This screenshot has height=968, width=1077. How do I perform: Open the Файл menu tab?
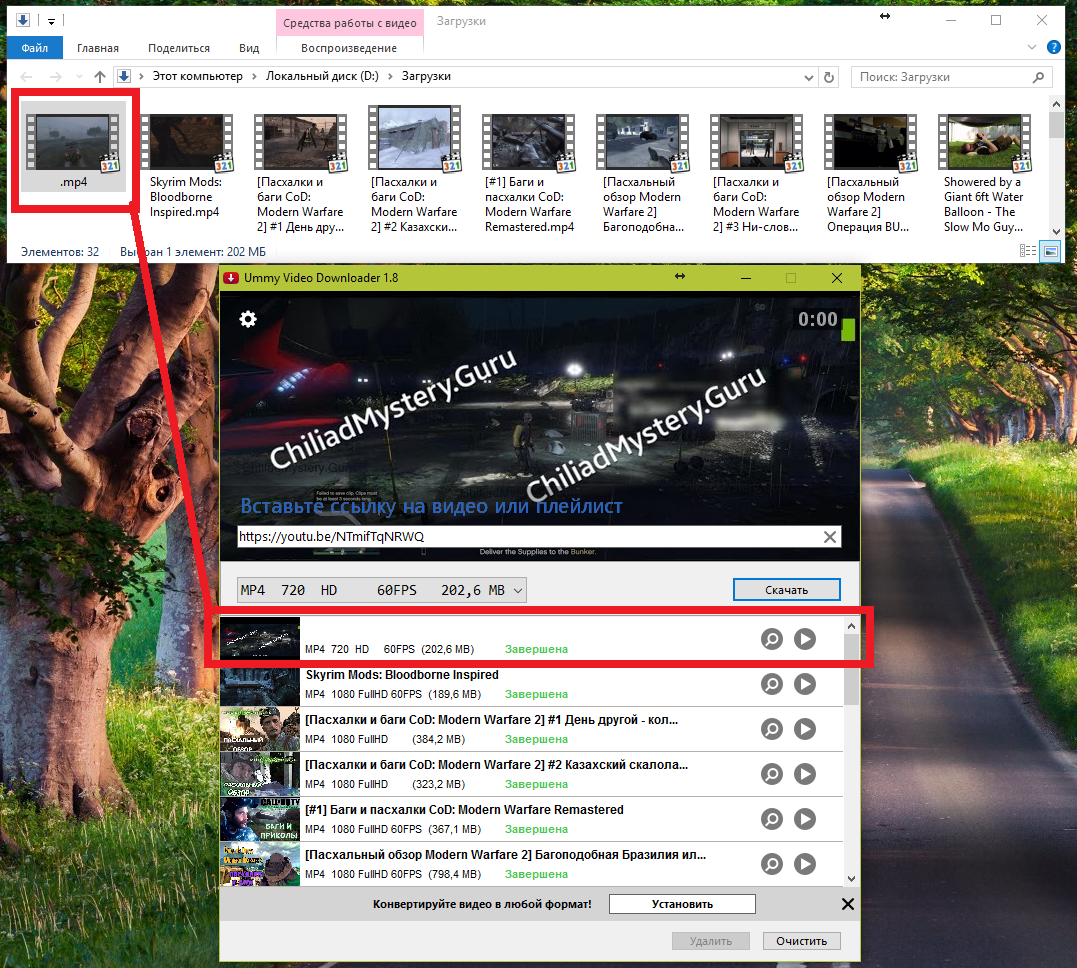point(34,47)
